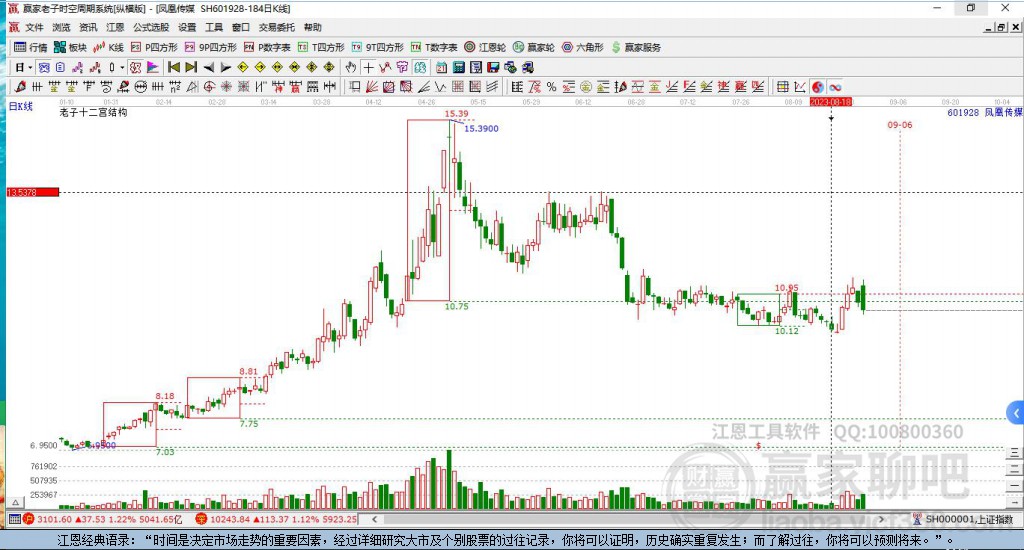The height and width of the screenshot is (550, 1024).
Task: Click the 6.9500 axis price label
Action: click(43, 445)
